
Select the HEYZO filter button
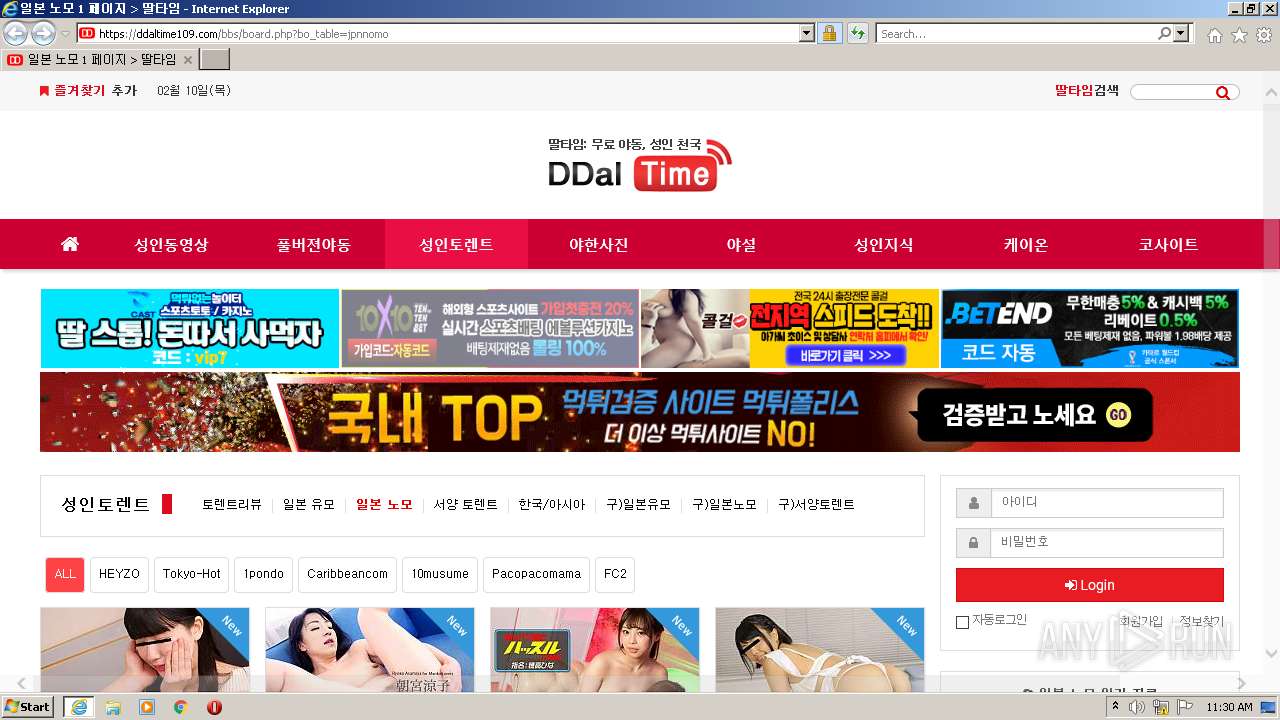point(120,574)
